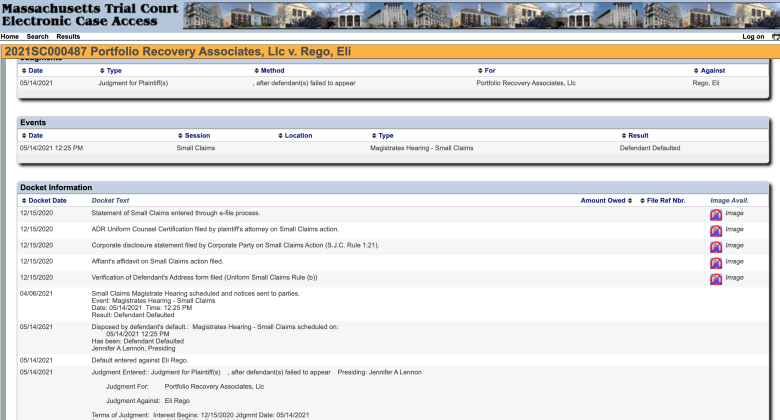780x420 pixels.
Task: Open image for Affiant's affidavit entry
Action: point(716,263)
